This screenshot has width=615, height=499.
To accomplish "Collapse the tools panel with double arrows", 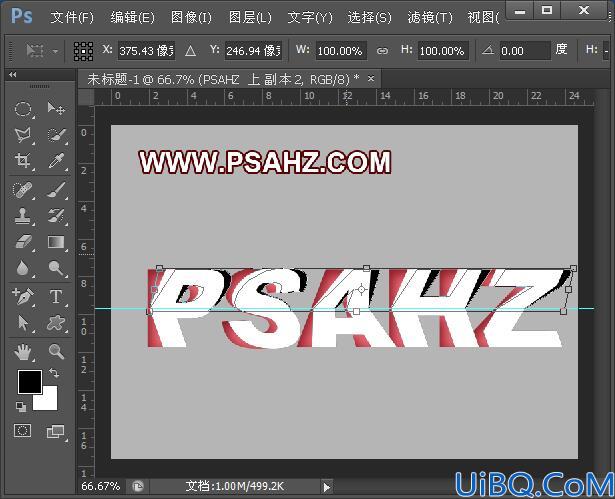I will (13, 74).
